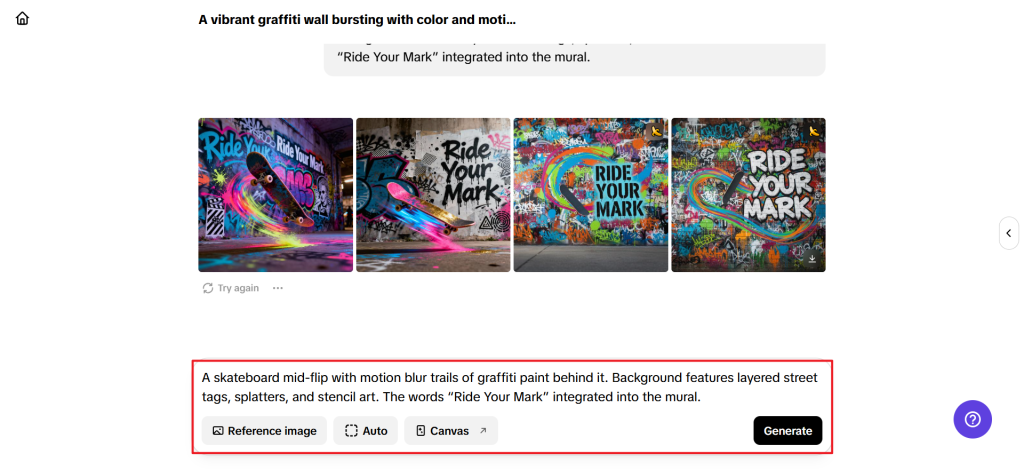The image size is (1024, 470).
Task: Expand the collapsed side panel chevron
Action: point(1008,233)
